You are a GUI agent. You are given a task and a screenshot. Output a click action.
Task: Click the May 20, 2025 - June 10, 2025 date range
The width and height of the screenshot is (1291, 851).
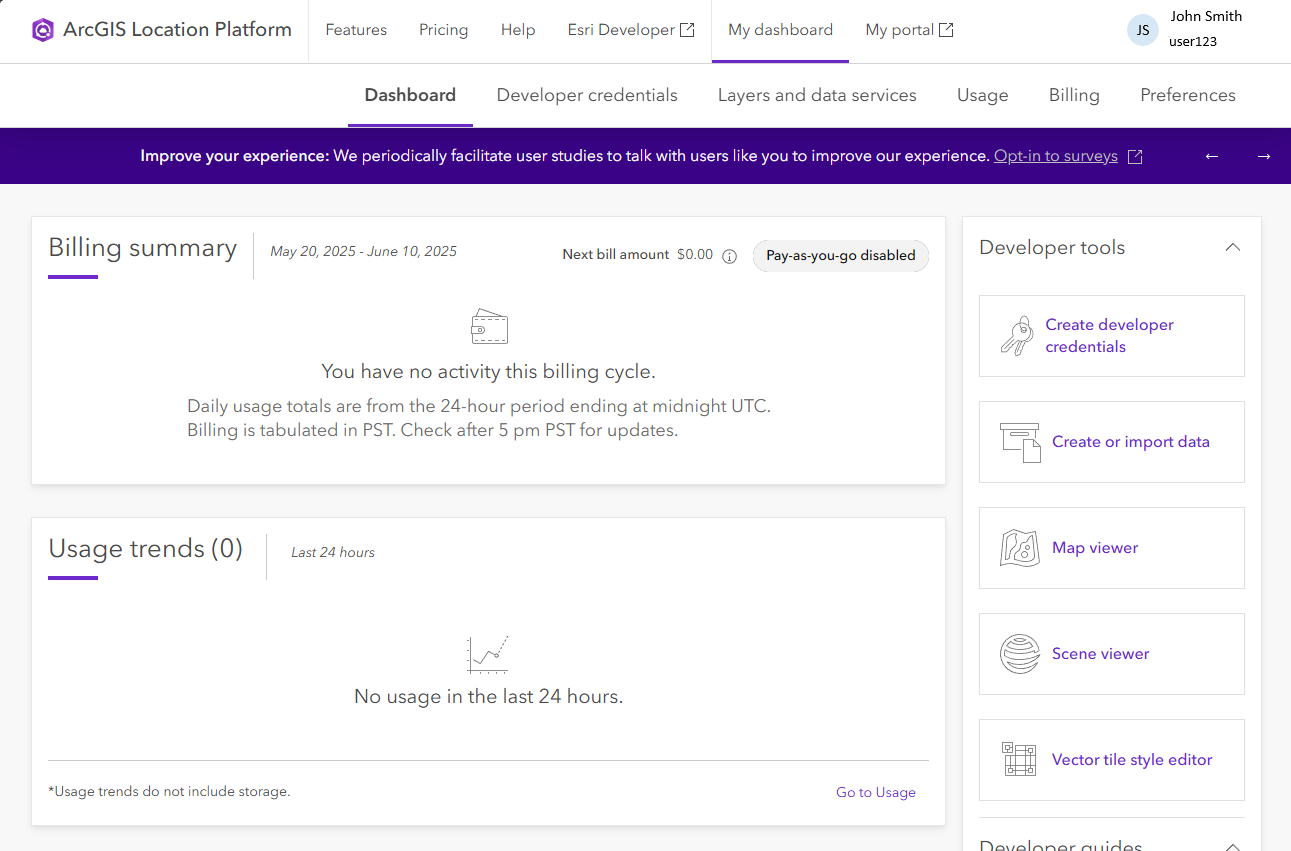pos(364,252)
